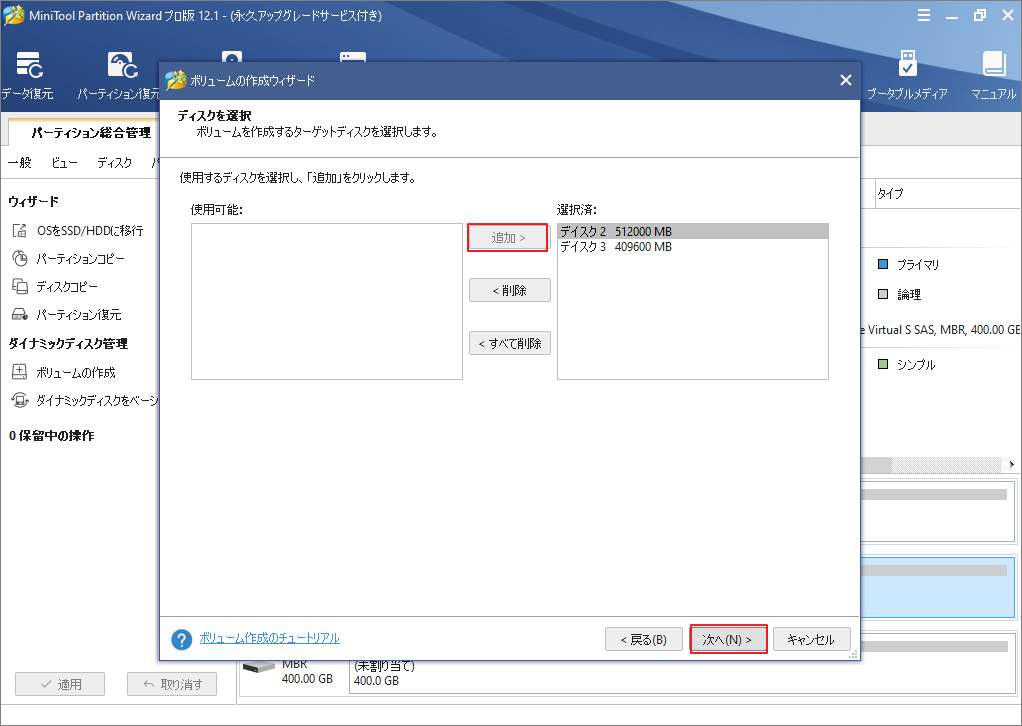The image size is (1022, 726).
Task: Click the データ復元 toolbar icon
Action: pyautogui.click(x=27, y=66)
